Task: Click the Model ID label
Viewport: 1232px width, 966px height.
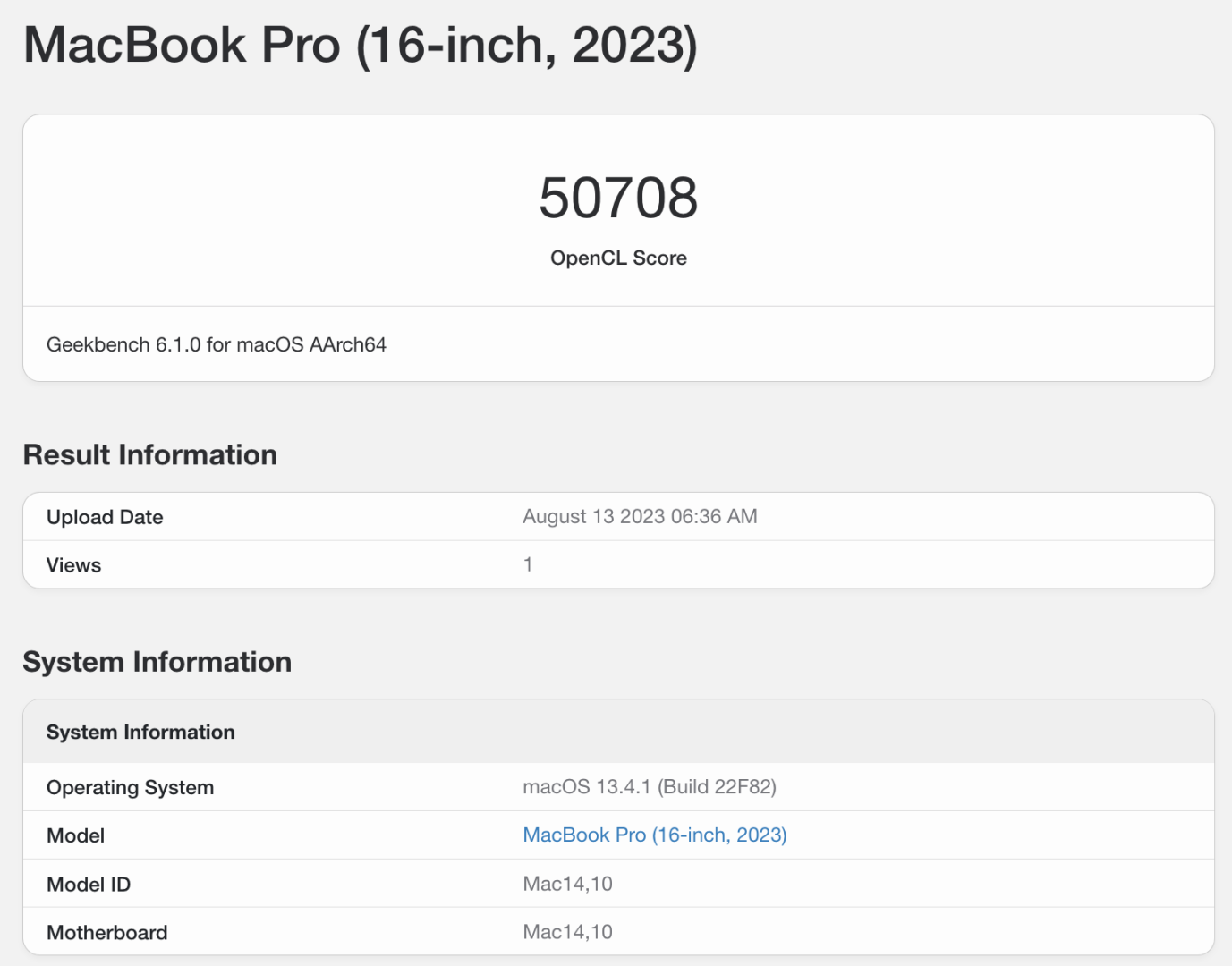Action: 89,884
